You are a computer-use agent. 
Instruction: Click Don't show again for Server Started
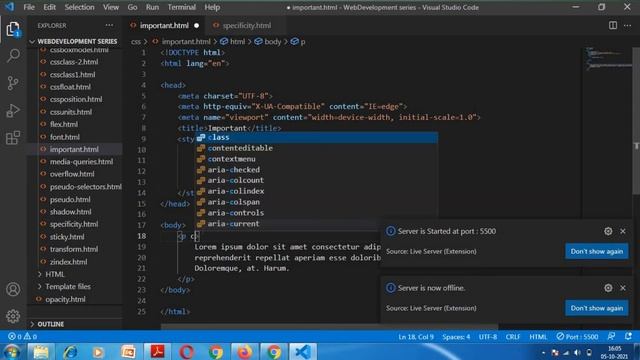coord(596,251)
